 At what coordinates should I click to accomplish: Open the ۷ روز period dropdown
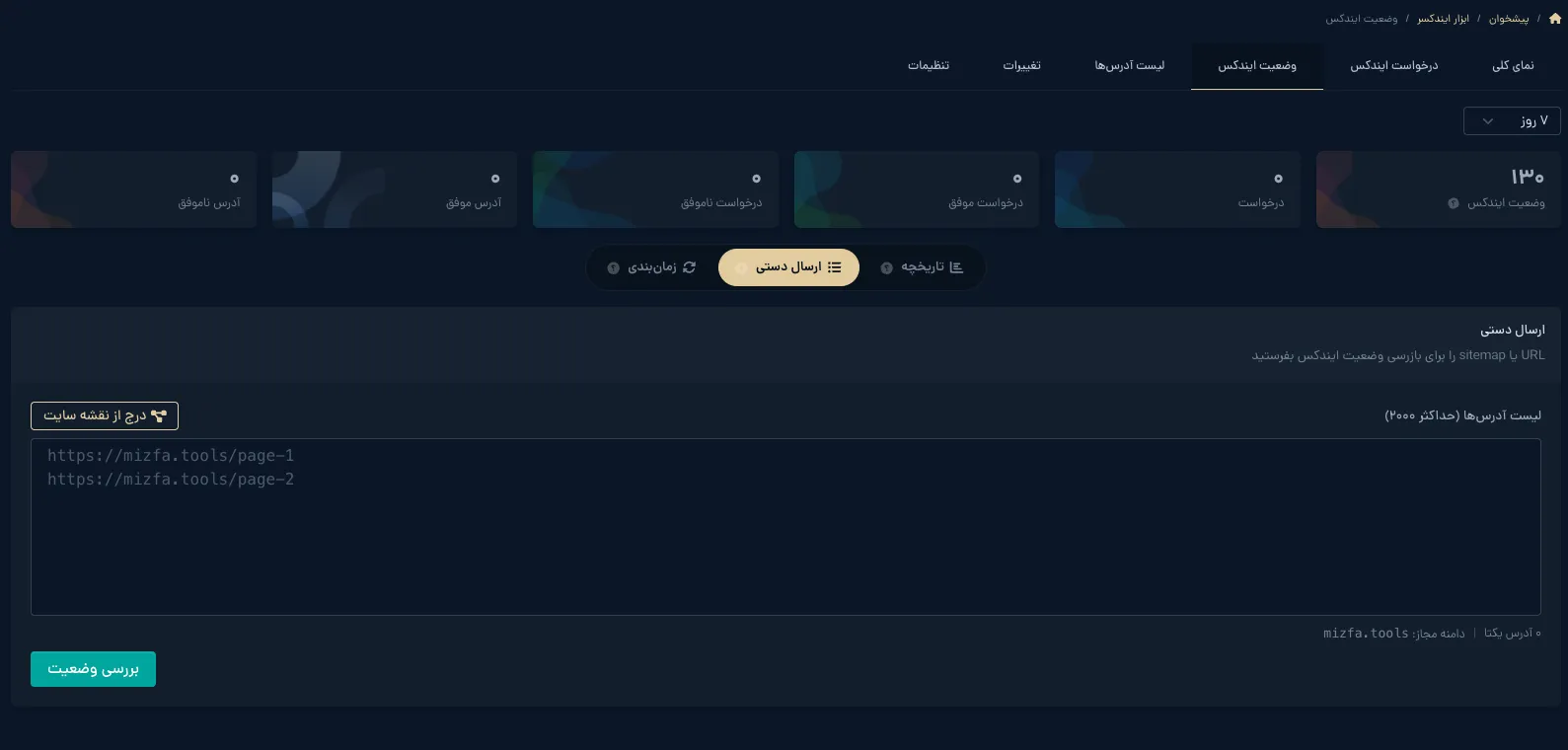[x=1512, y=120]
